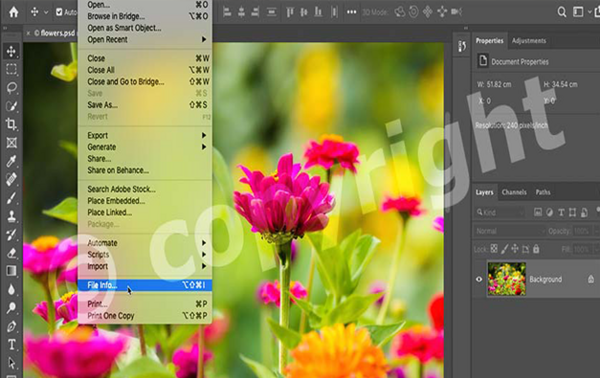Expand the Export submenu
600x378 pixels.
pos(145,135)
